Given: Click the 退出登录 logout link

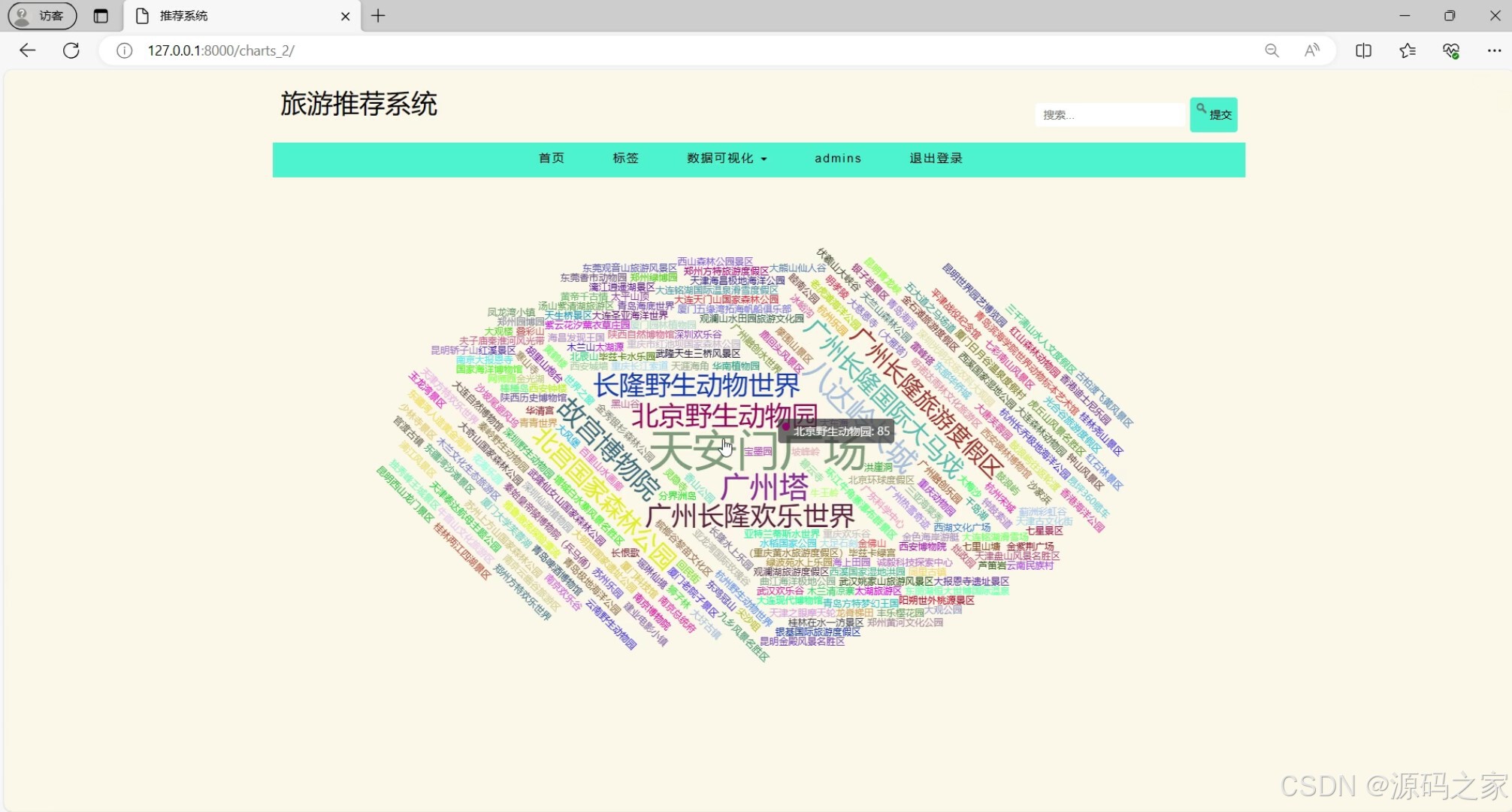Looking at the screenshot, I should tap(936, 159).
